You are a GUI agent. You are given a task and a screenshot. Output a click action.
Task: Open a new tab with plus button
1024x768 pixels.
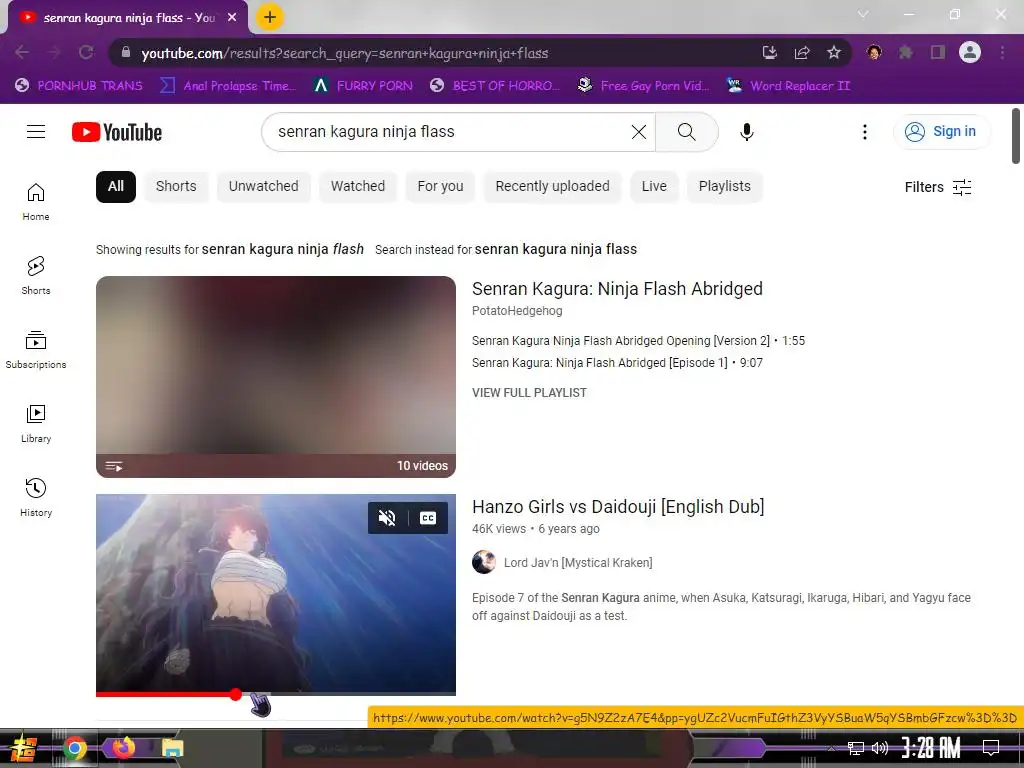pyautogui.click(x=270, y=17)
